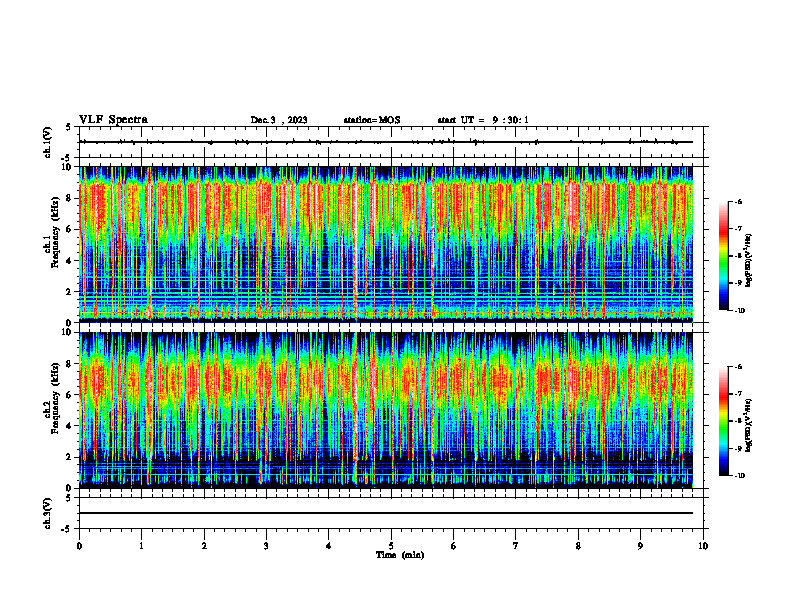Click time axis tick label "7"
This screenshot has width=792, height=612.
(516, 546)
